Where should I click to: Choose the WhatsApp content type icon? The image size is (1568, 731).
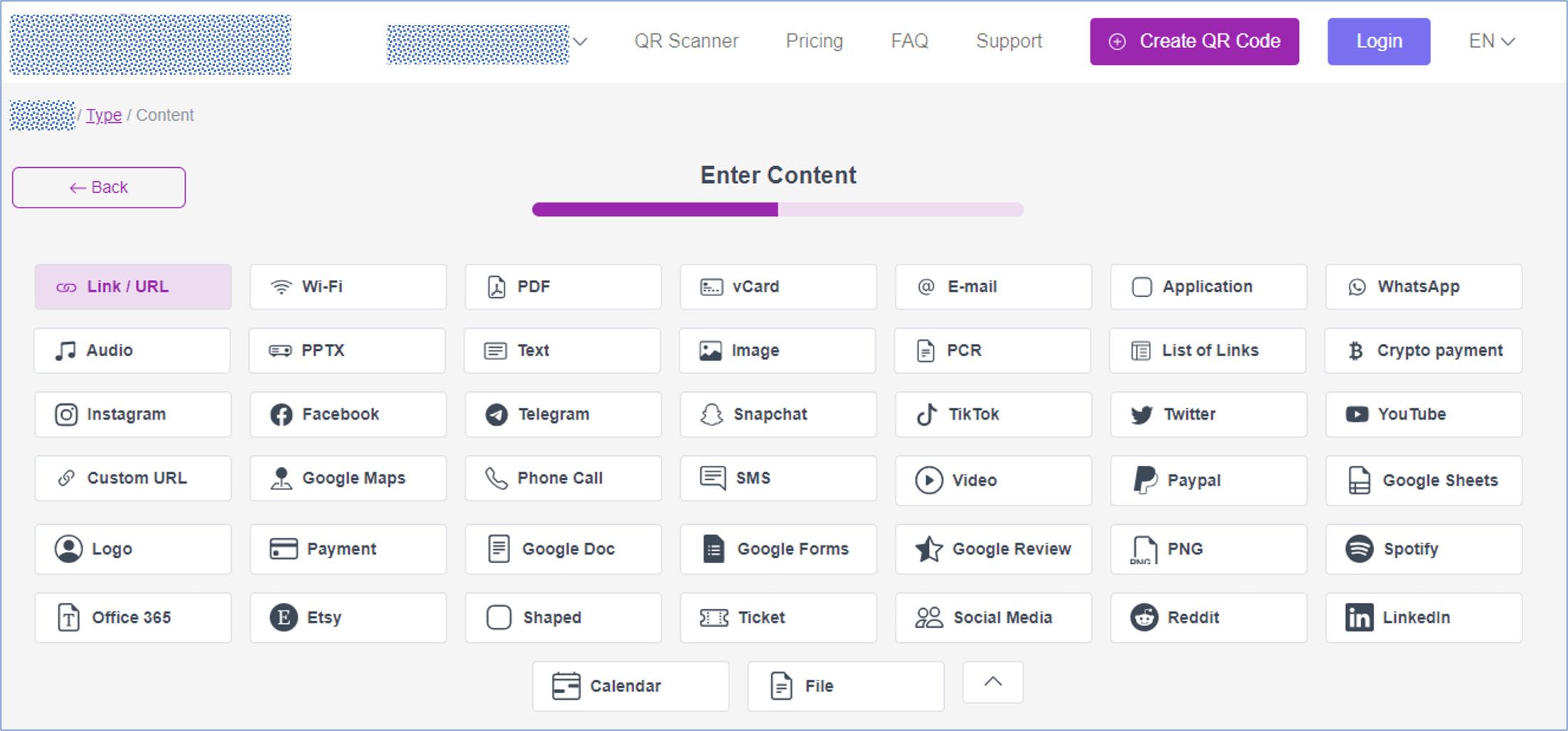[1357, 287]
